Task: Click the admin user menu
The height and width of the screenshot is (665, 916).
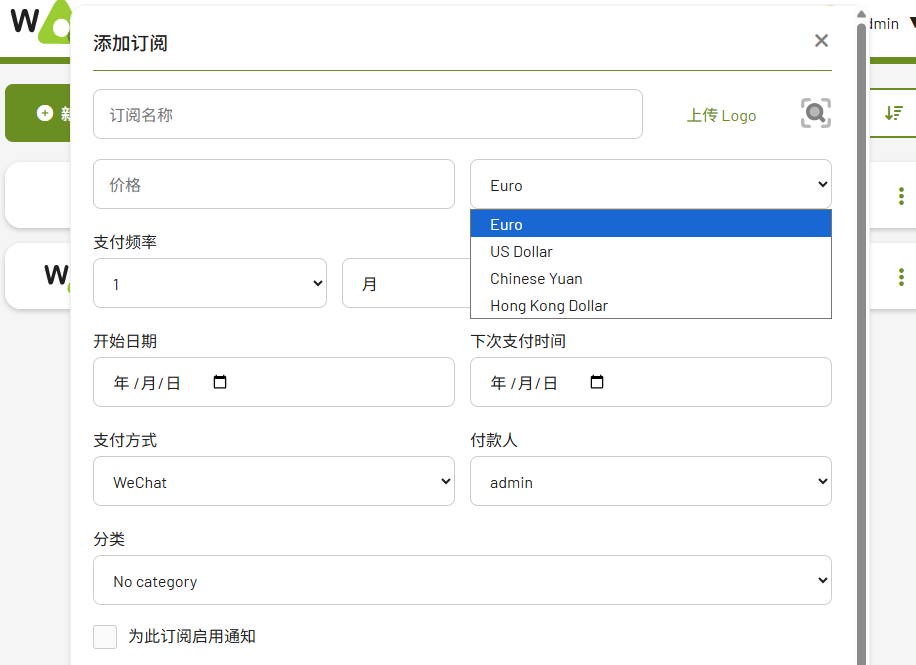Action: pyautogui.click(x=891, y=24)
